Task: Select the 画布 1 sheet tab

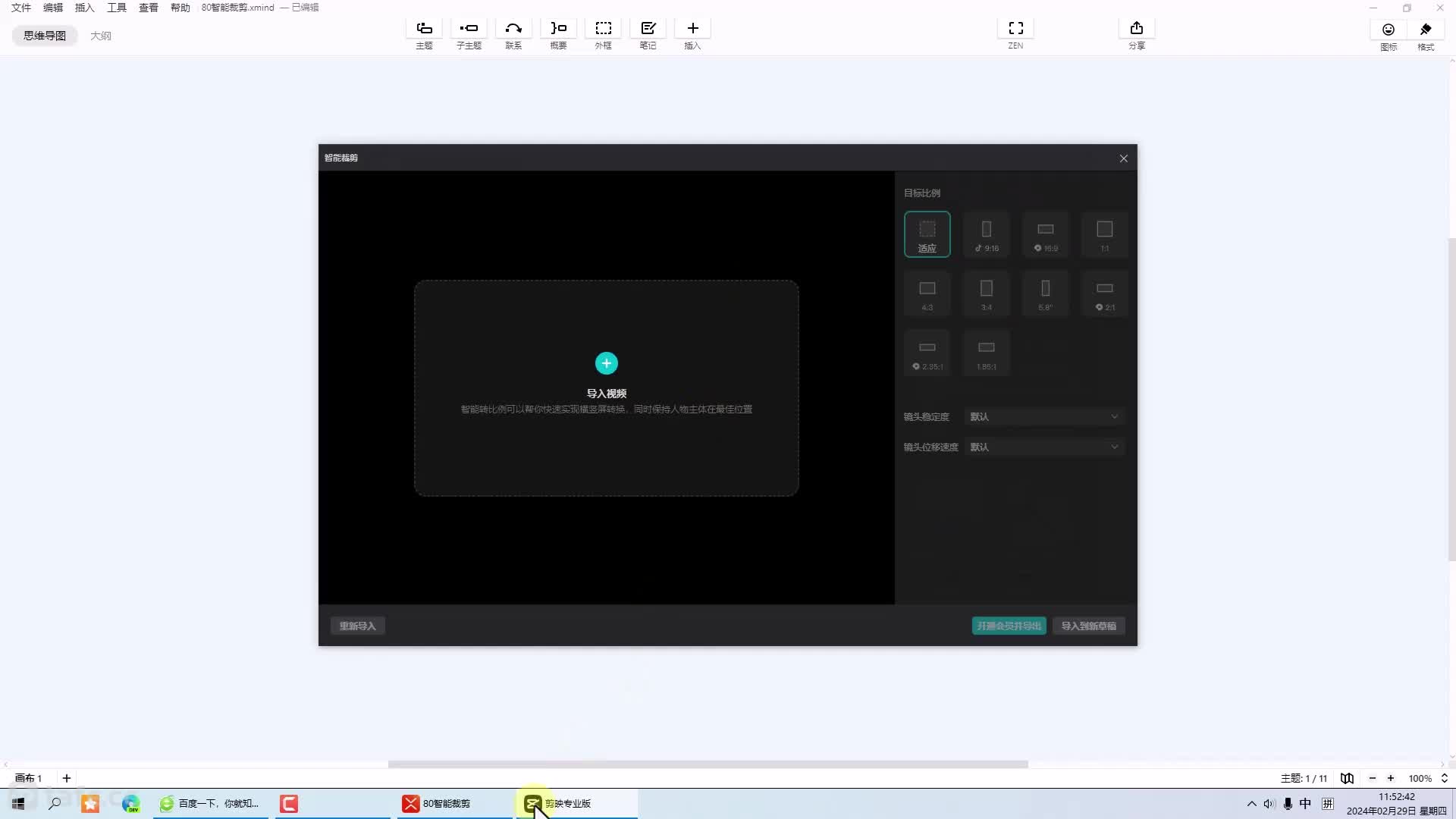Action: tap(29, 778)
